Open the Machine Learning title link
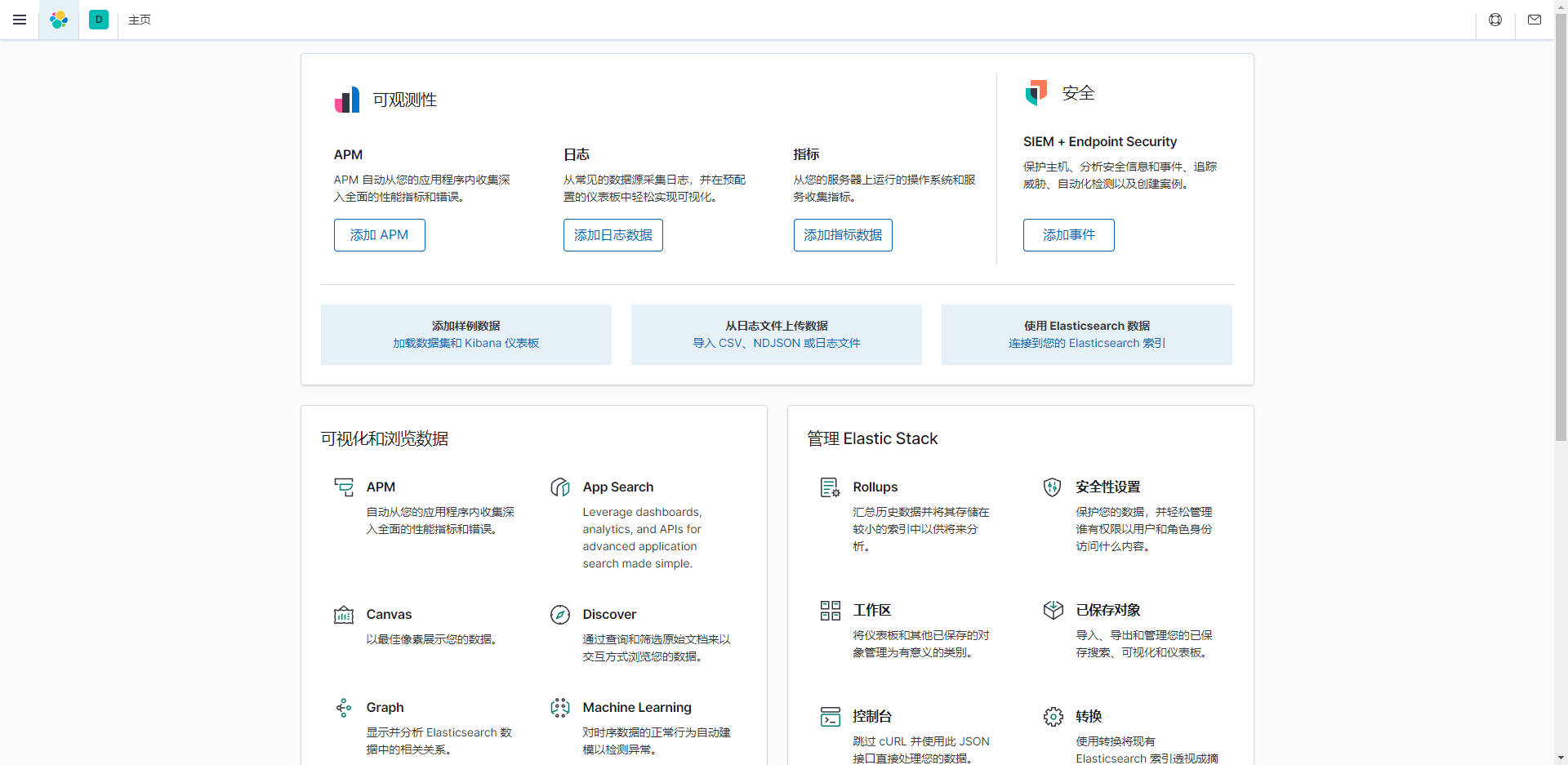The height and width of the screenshot is (765, 1568). 637,708
